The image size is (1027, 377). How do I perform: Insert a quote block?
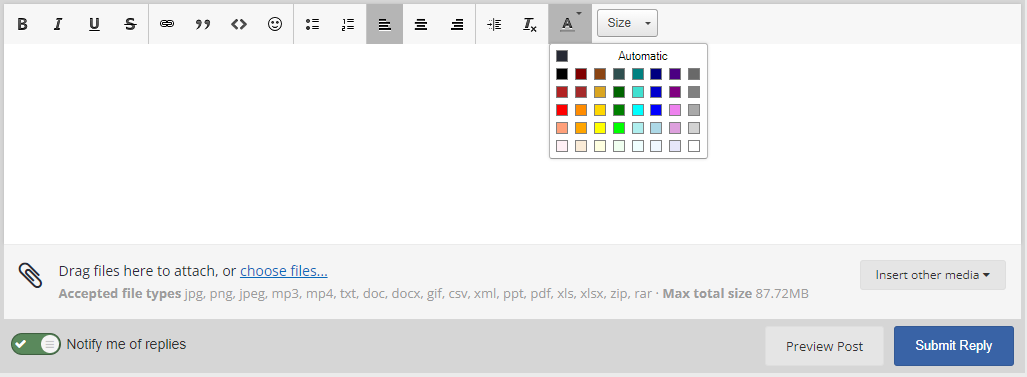click(203, 24)
